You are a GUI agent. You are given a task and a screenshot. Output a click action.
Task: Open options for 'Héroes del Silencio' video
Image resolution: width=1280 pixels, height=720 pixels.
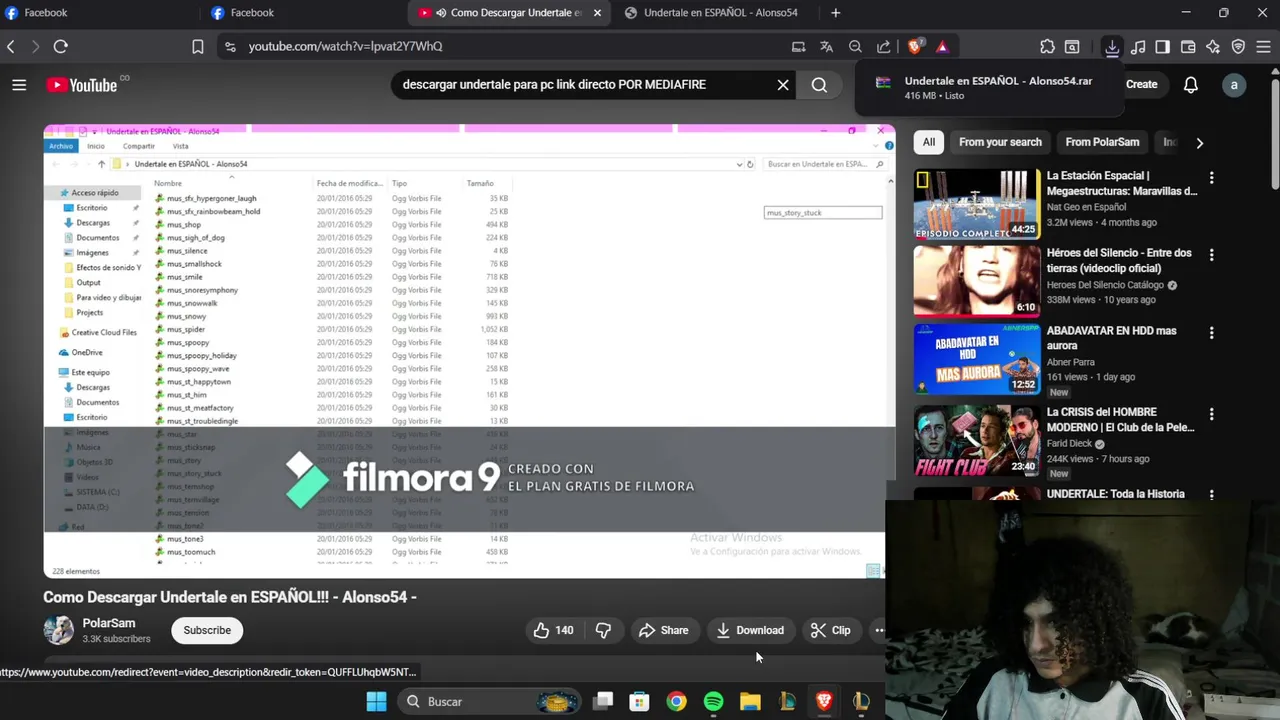click(1211, 255)
